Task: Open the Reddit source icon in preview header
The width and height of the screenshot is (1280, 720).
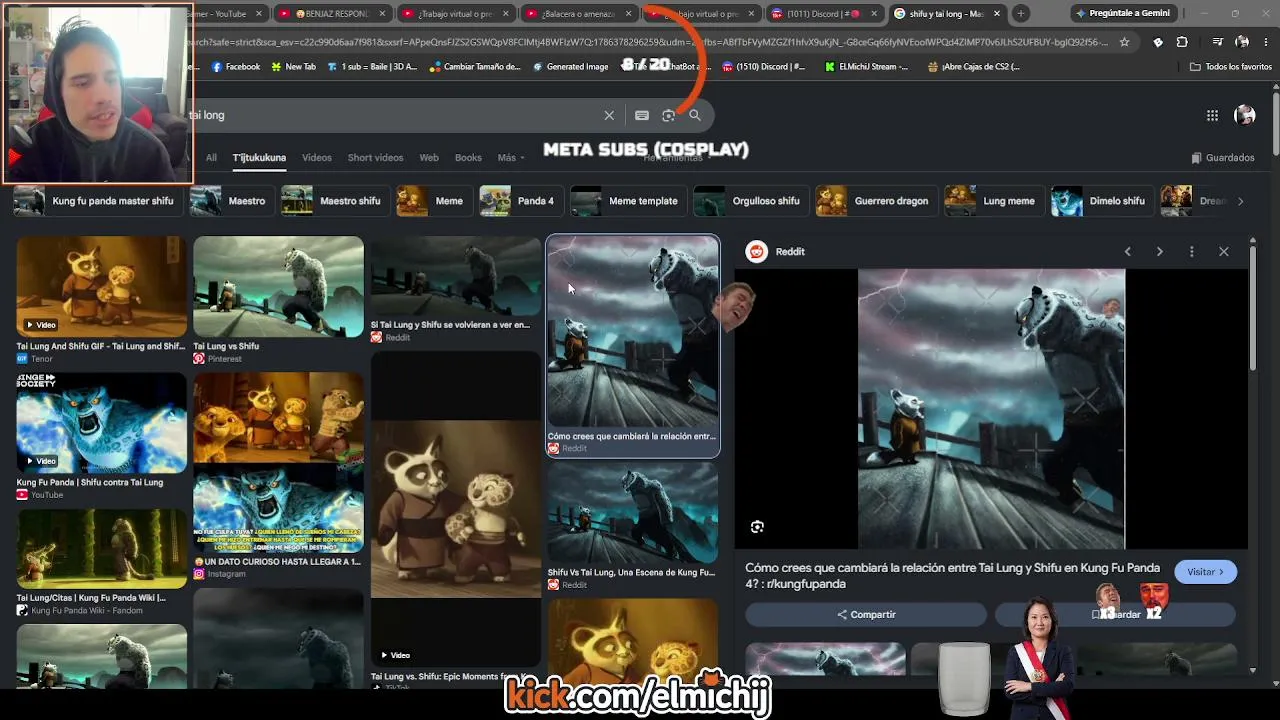Action: [757, 252]
